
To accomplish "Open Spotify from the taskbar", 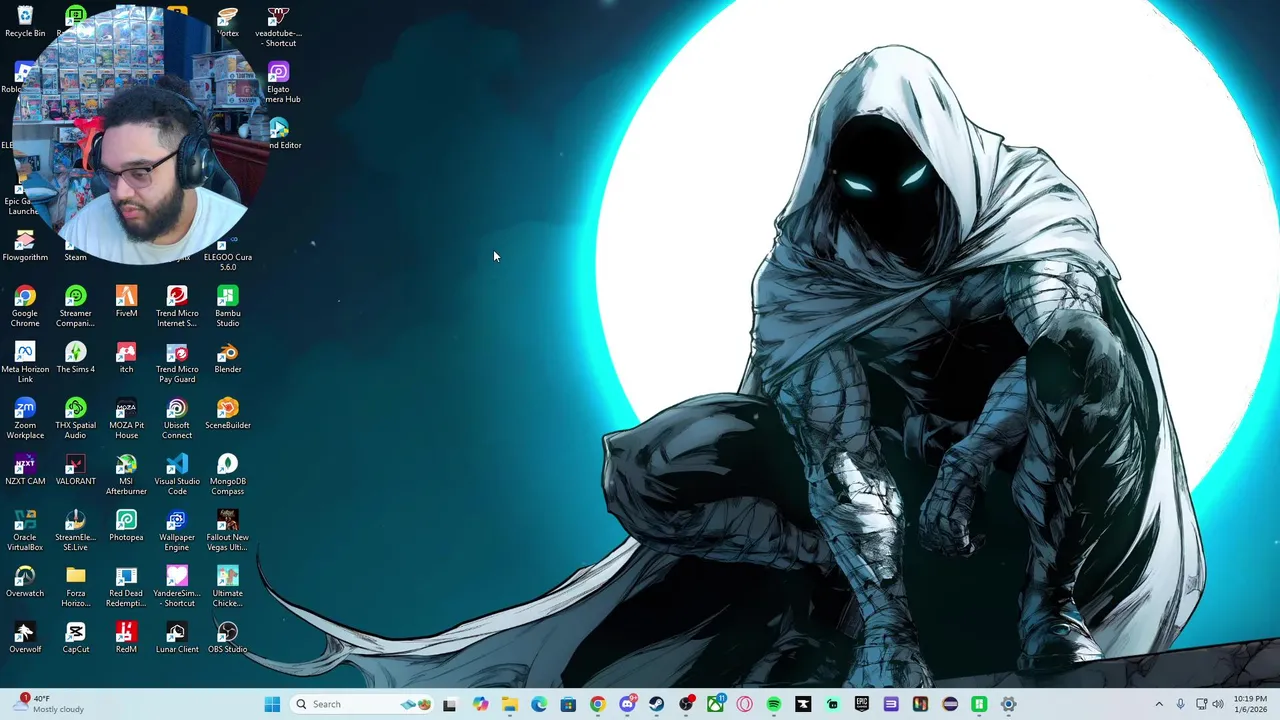I will pyautogui.click(x=774, y=704).
